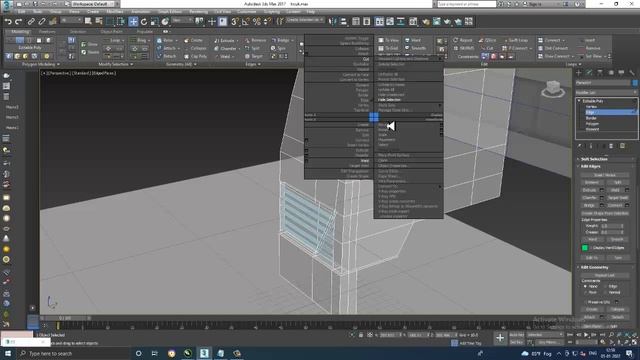The image size is (640, 360).
Task: Open the Modeling ribbon tab
Action: point(20,31)
